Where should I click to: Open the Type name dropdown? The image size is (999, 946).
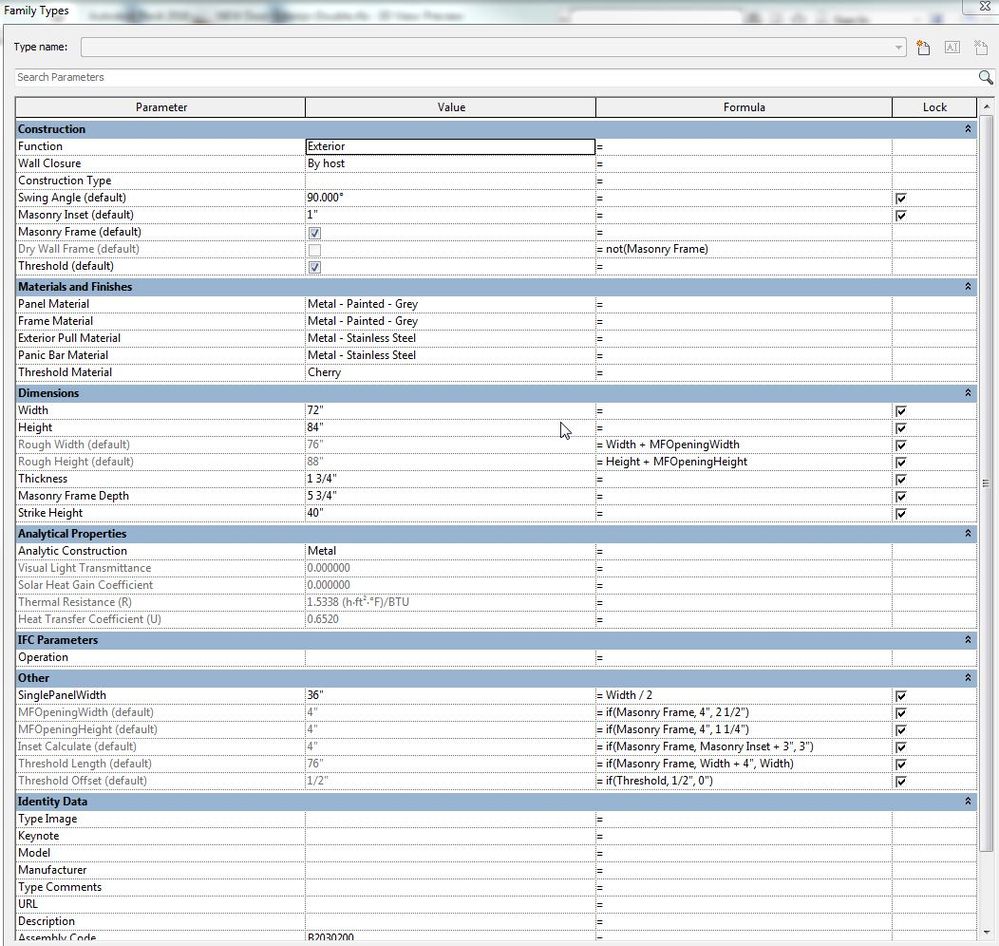[898, 47]
